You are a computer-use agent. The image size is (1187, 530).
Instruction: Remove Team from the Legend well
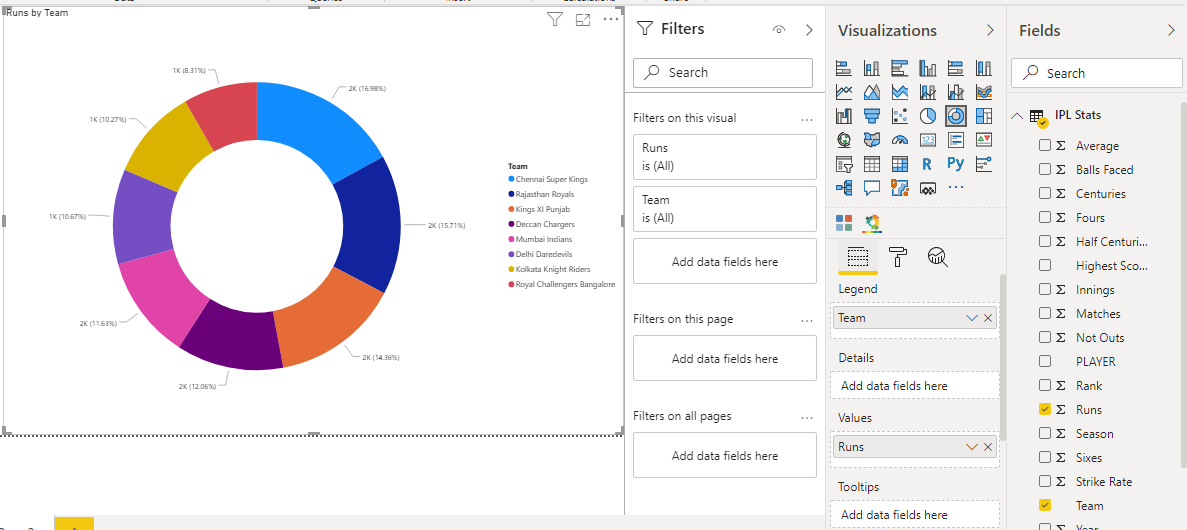pyautogui.click(x=988, y=318)
